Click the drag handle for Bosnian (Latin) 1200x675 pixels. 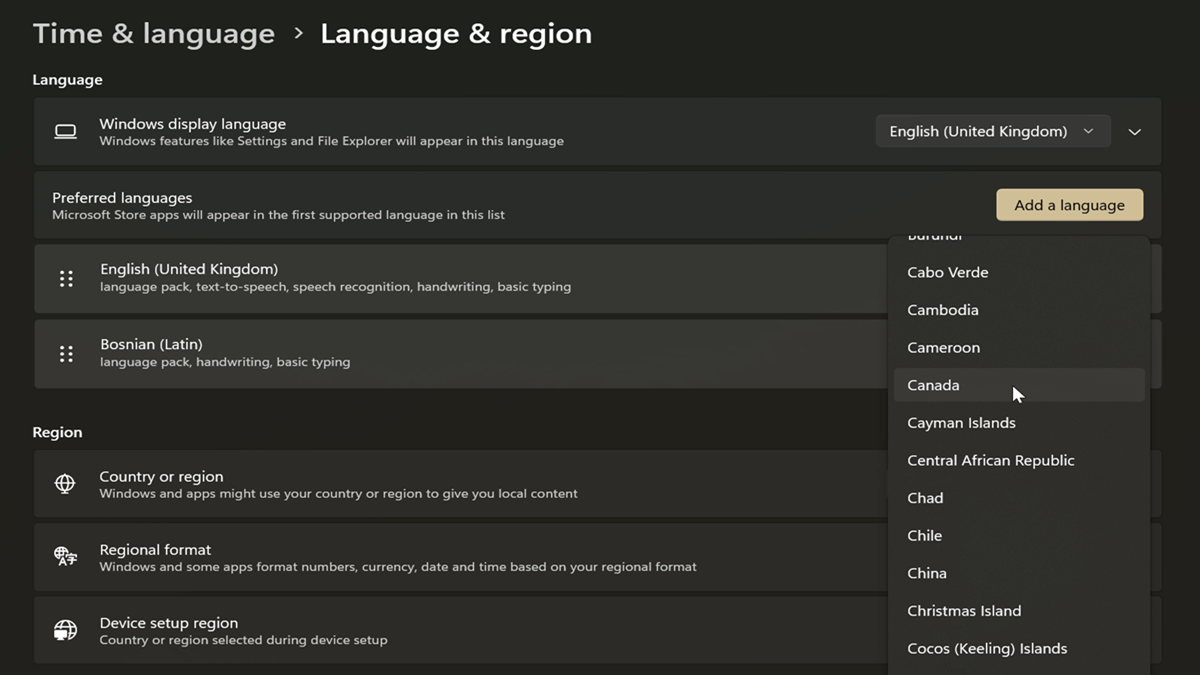click(x=66, y=354)
